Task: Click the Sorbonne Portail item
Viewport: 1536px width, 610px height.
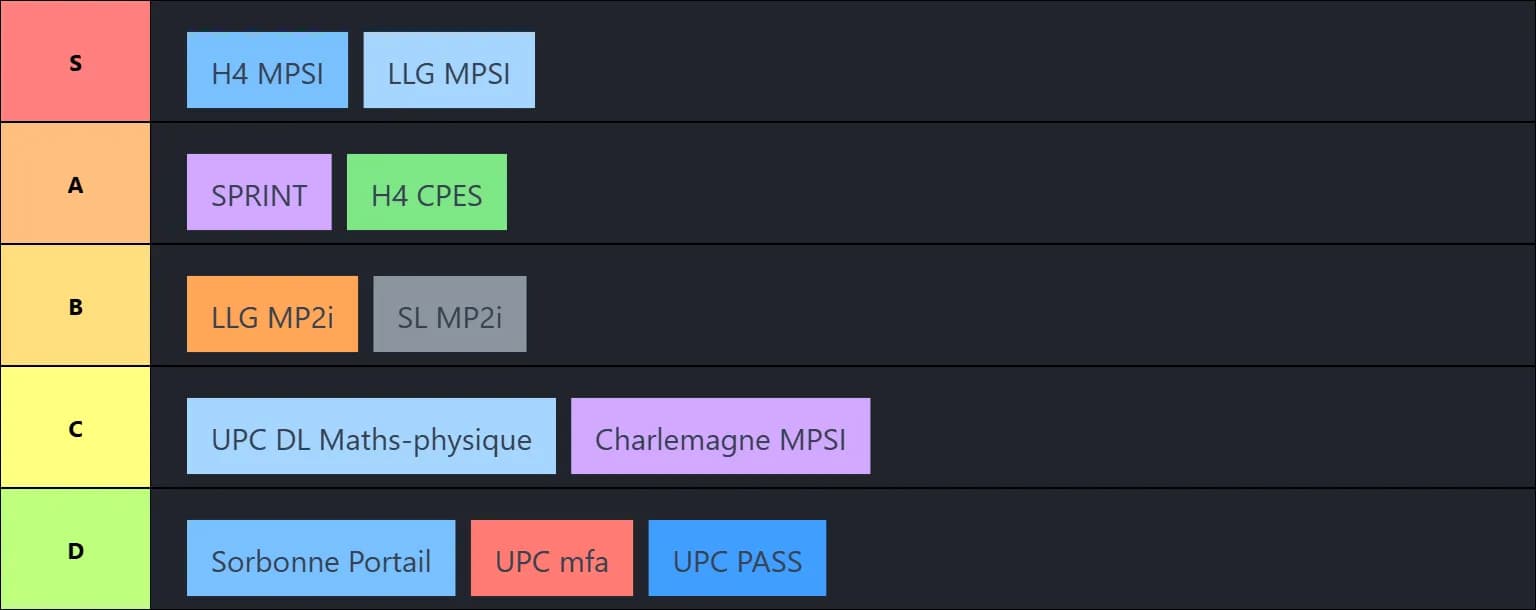Action: (x=321, y=558)
